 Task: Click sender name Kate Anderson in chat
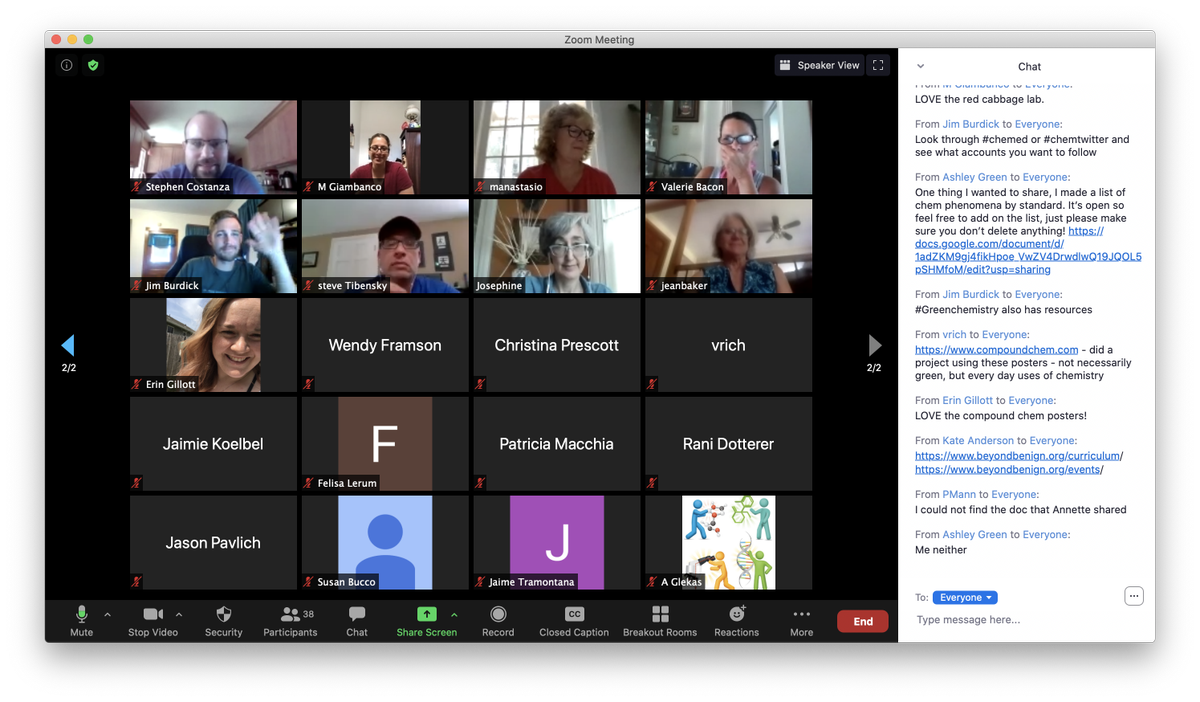979,440
